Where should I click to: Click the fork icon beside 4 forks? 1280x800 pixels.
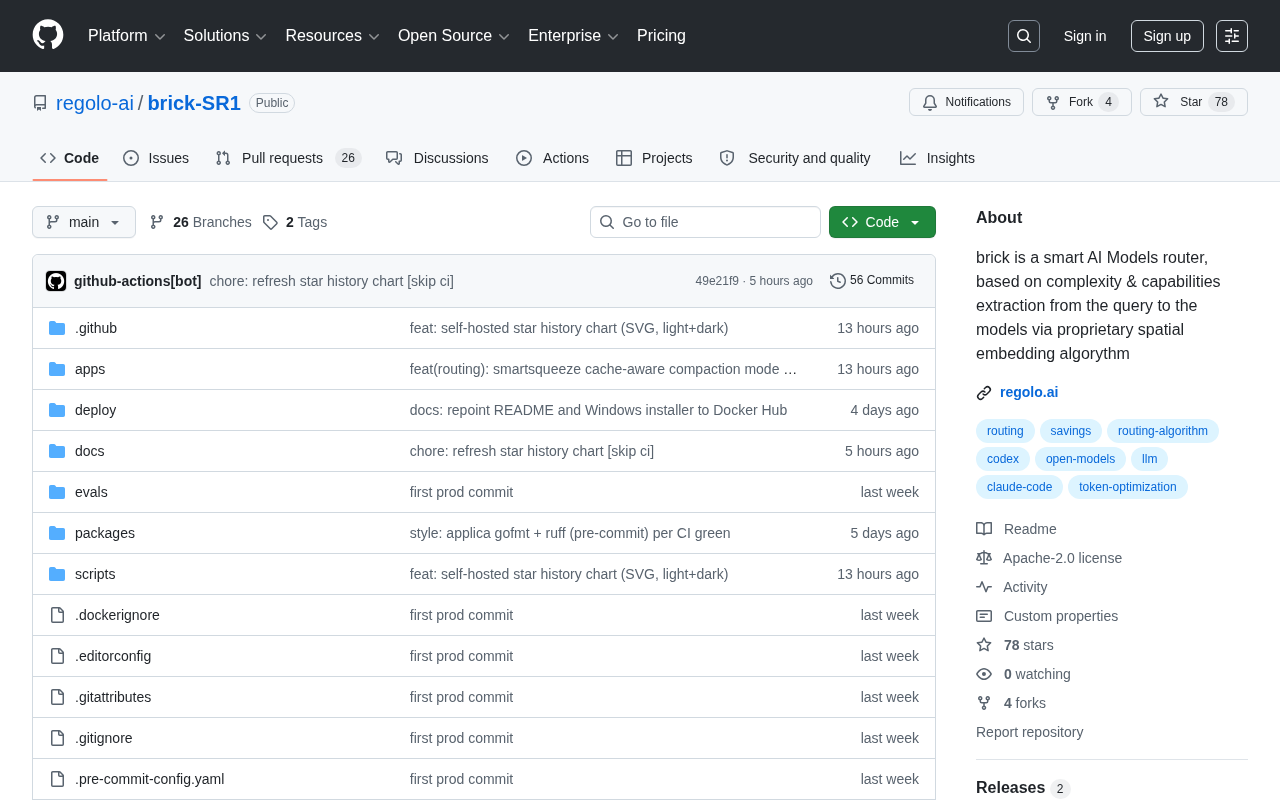(984, 703)
